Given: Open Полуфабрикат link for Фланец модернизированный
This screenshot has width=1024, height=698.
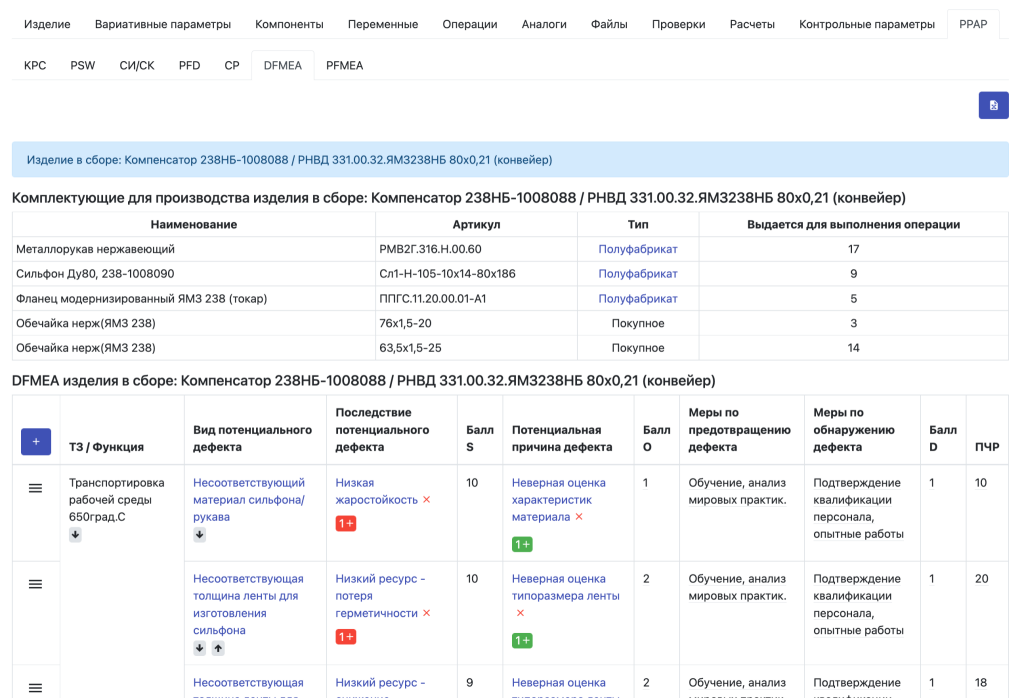Looking at the screenshot, I should pos(638,298).
